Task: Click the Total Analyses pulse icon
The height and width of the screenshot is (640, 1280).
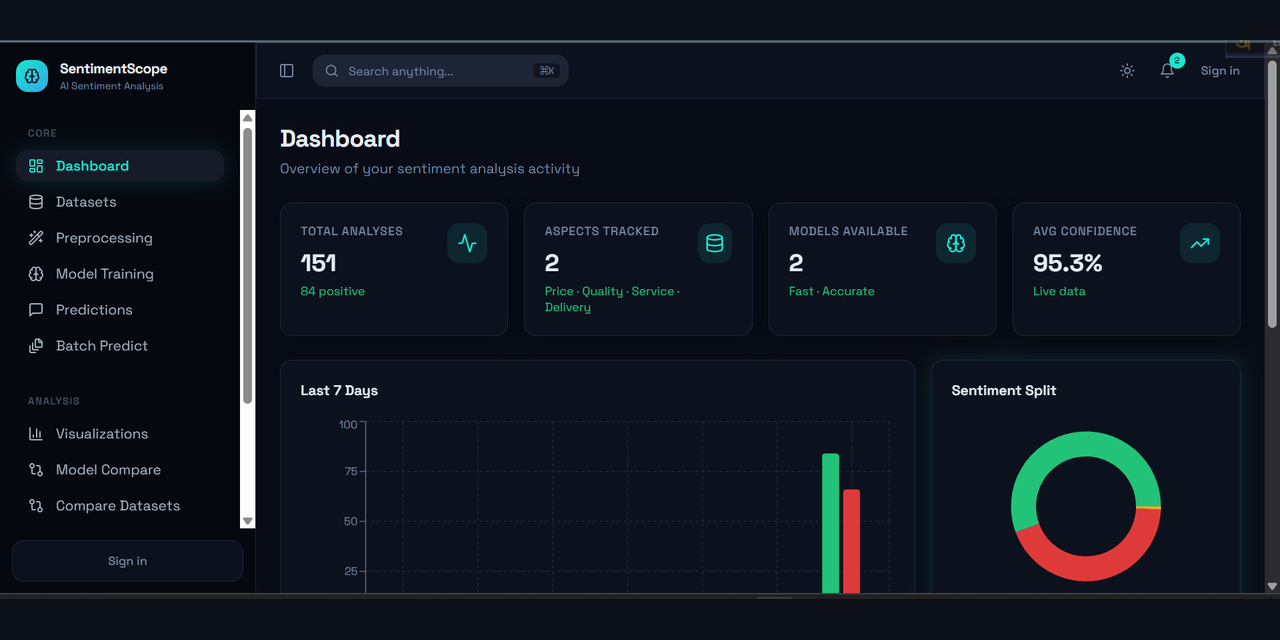Action: (467, 243)
